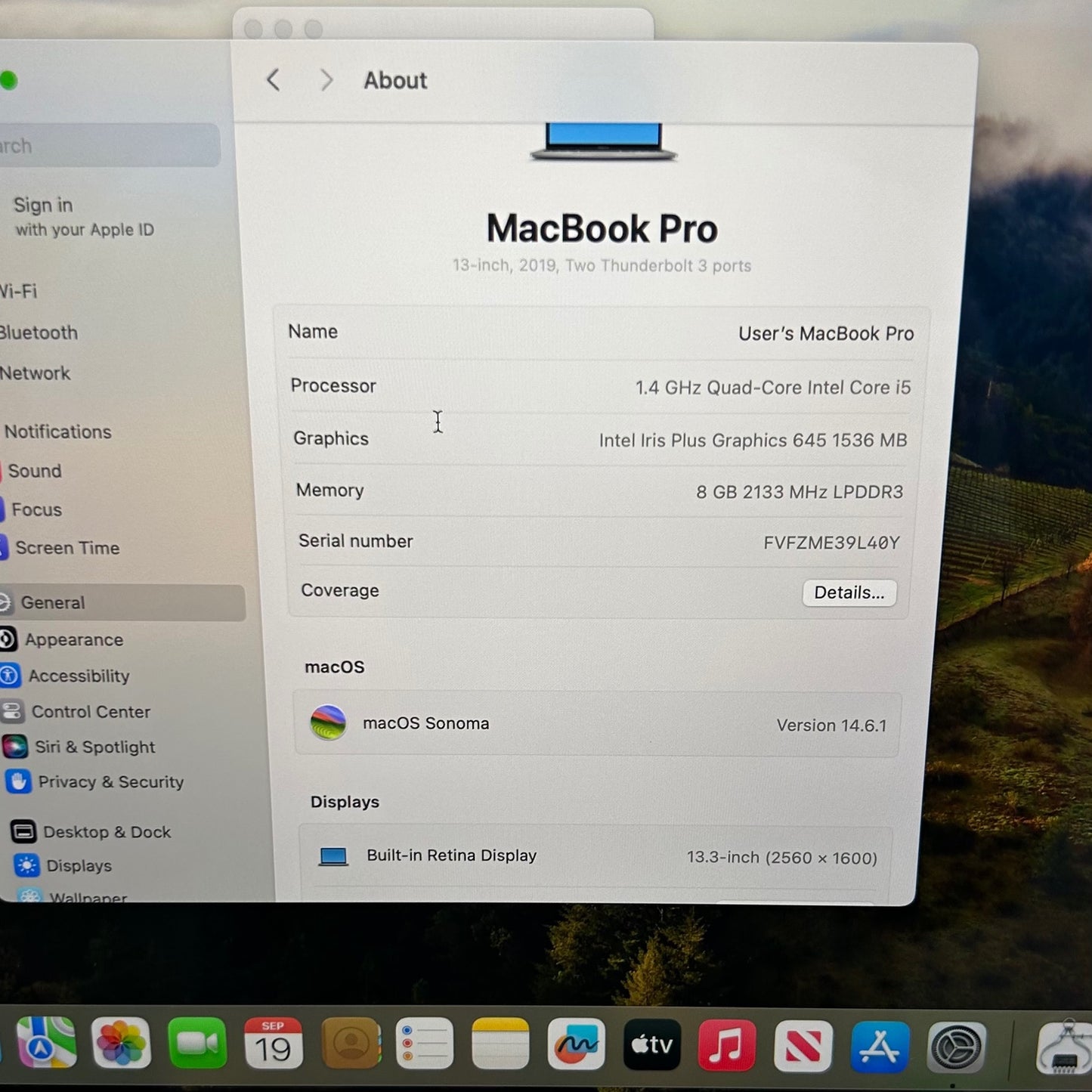
Task: Launch FaceTime from the Dock
Action: pyautogui.click(x=197, y=1044)
